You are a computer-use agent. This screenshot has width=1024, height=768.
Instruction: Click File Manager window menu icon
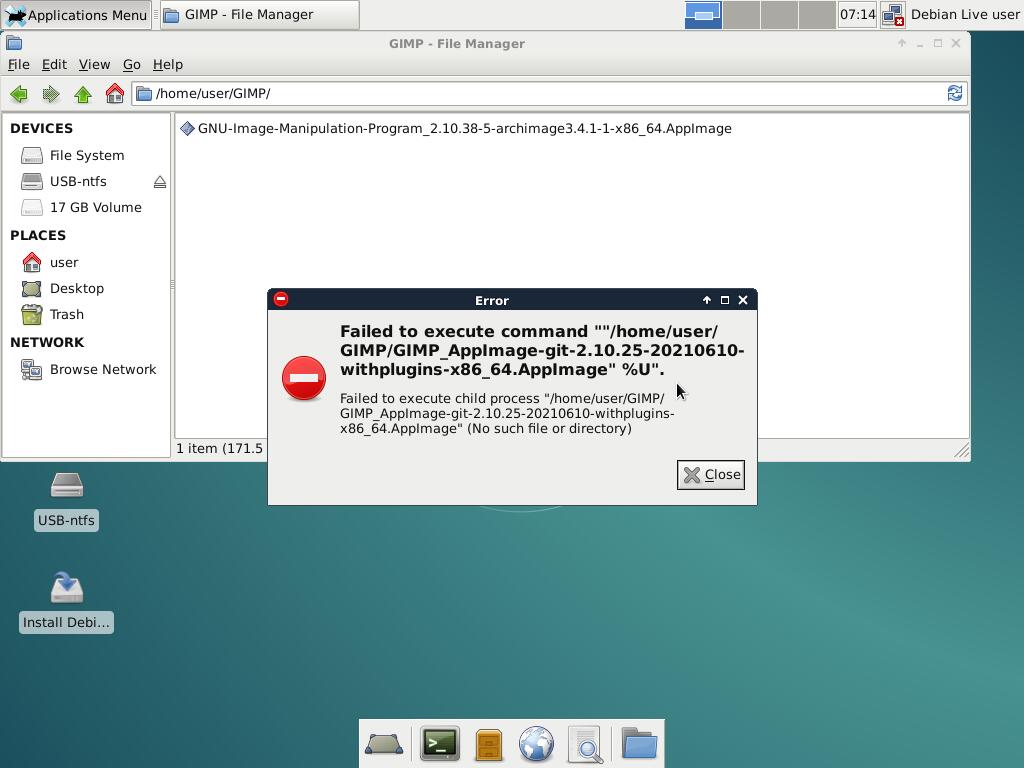[14, 43]
